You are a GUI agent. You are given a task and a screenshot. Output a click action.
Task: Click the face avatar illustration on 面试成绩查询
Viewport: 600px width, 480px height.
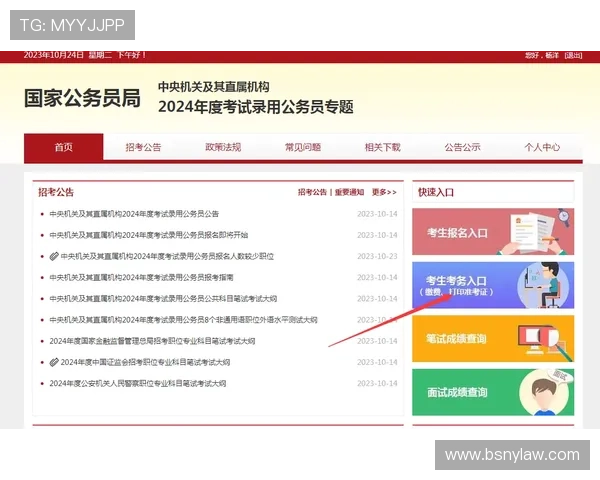tap(543, 393)
